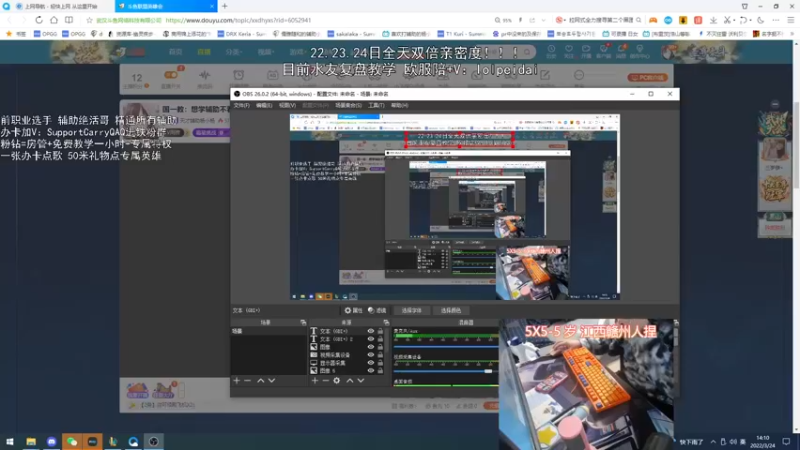Lock the 文本 (GDI+) source
The width and height of the screenshot is (800, 450).
click(x=380, y=331)
